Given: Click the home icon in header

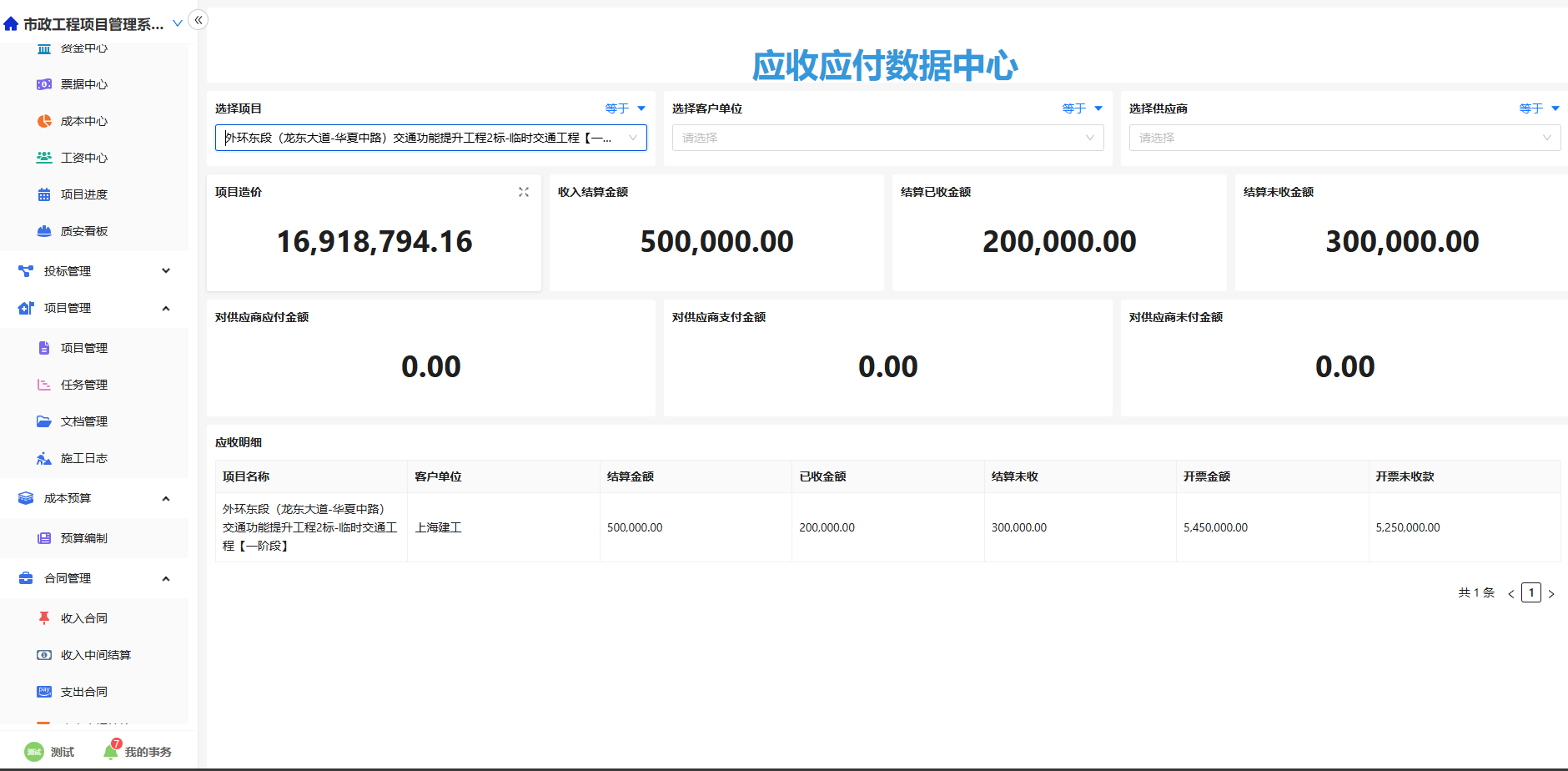Looking at the screenshot, I should click(11, 24).
